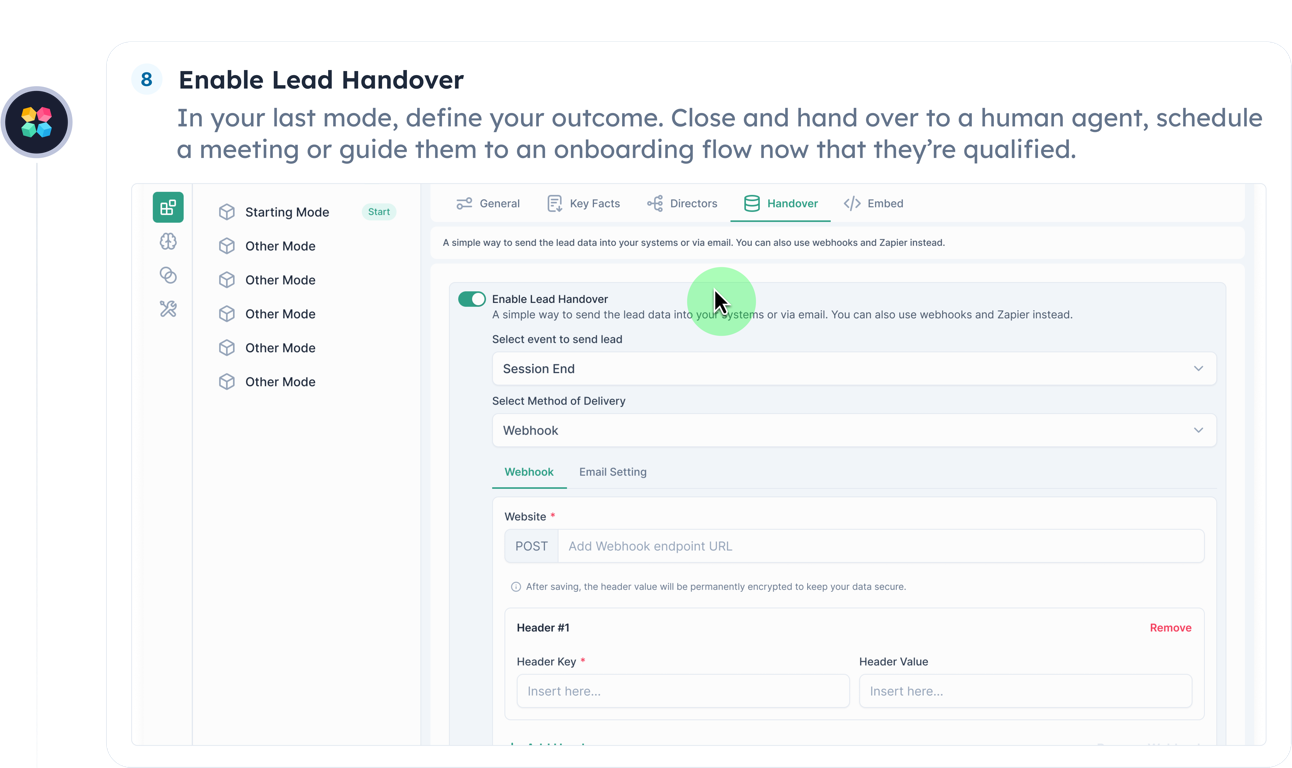This screenshot has height=768, width=1292.
Task: Select the Email Setting sub-tab
Action: pyautogui.click(x=613, y=472)
